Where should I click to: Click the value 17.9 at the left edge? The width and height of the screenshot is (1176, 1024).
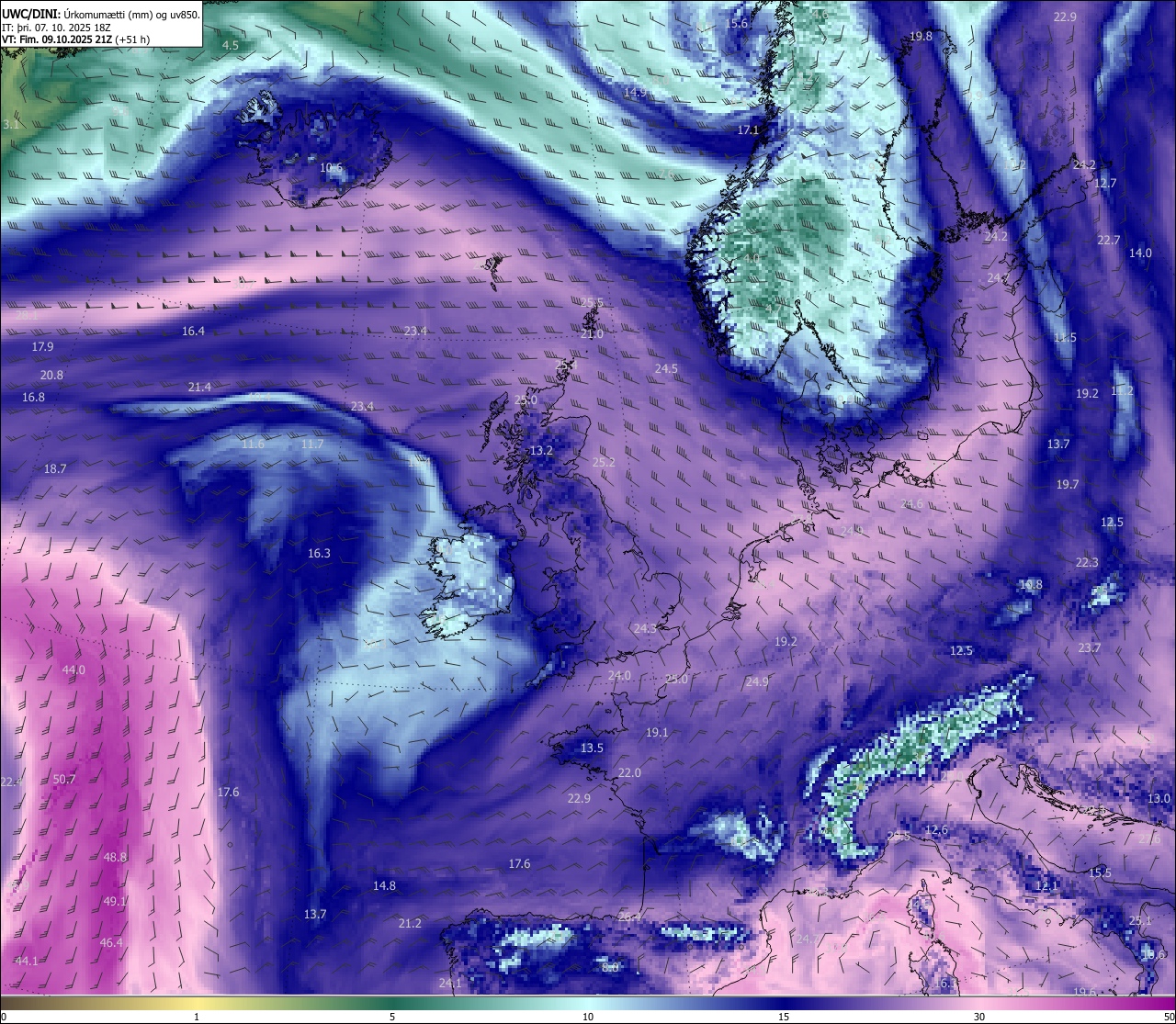42,346
